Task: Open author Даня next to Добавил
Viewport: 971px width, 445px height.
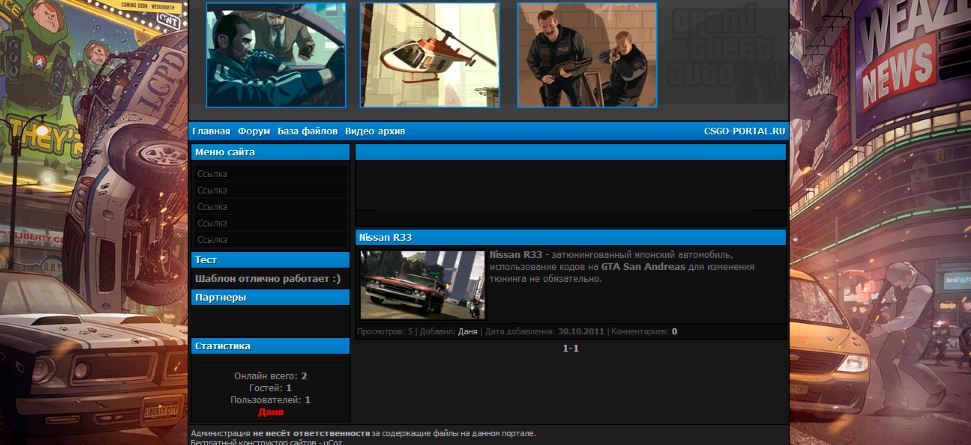Action: pos(468,332)
